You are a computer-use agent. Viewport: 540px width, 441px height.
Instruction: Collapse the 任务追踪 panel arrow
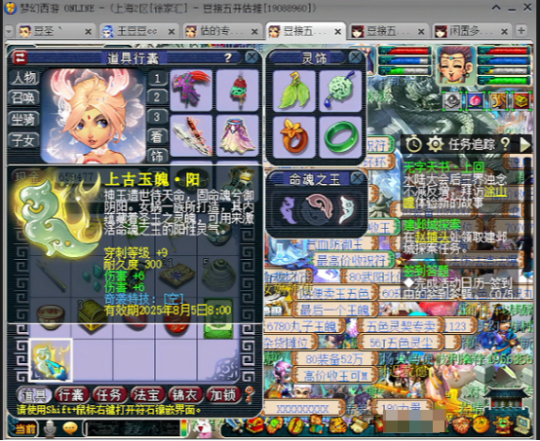point(525,144)
